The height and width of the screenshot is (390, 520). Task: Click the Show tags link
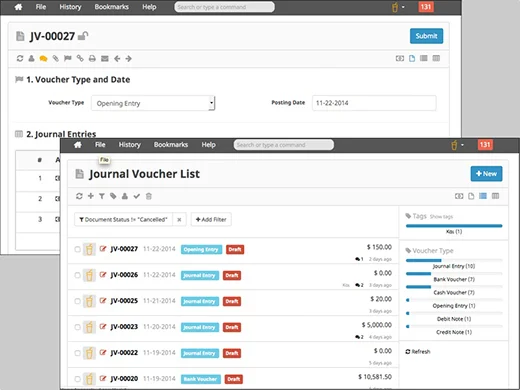[441, 217]
